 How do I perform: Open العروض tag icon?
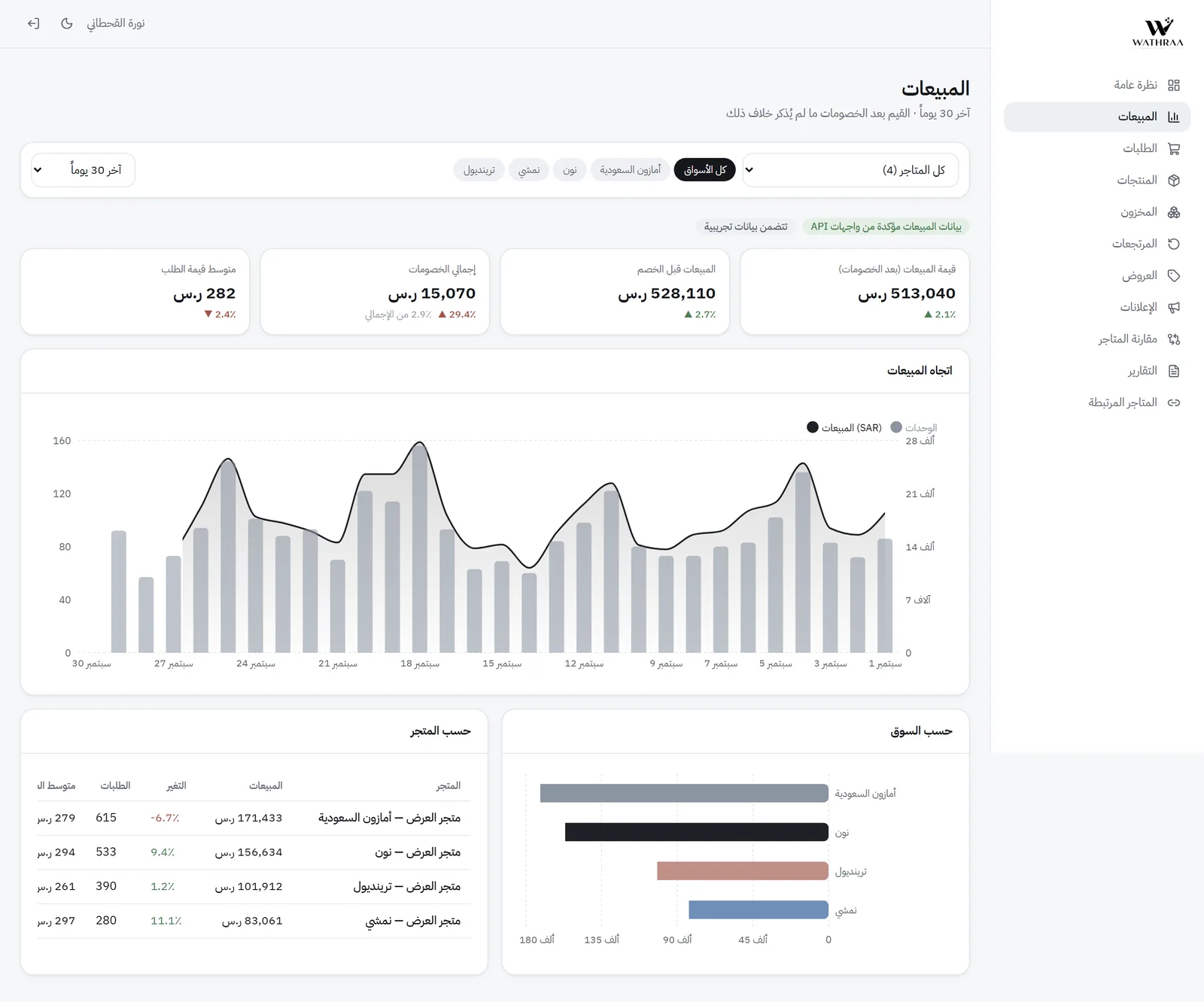tap(1174, 275)
